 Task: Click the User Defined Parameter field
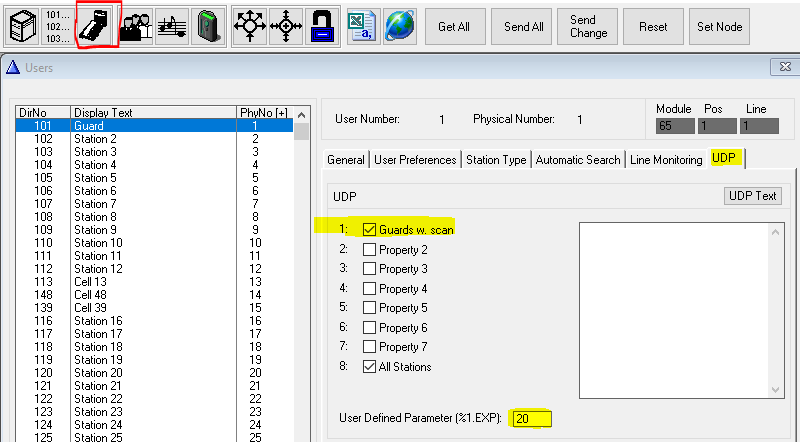(x=532, y=419)
